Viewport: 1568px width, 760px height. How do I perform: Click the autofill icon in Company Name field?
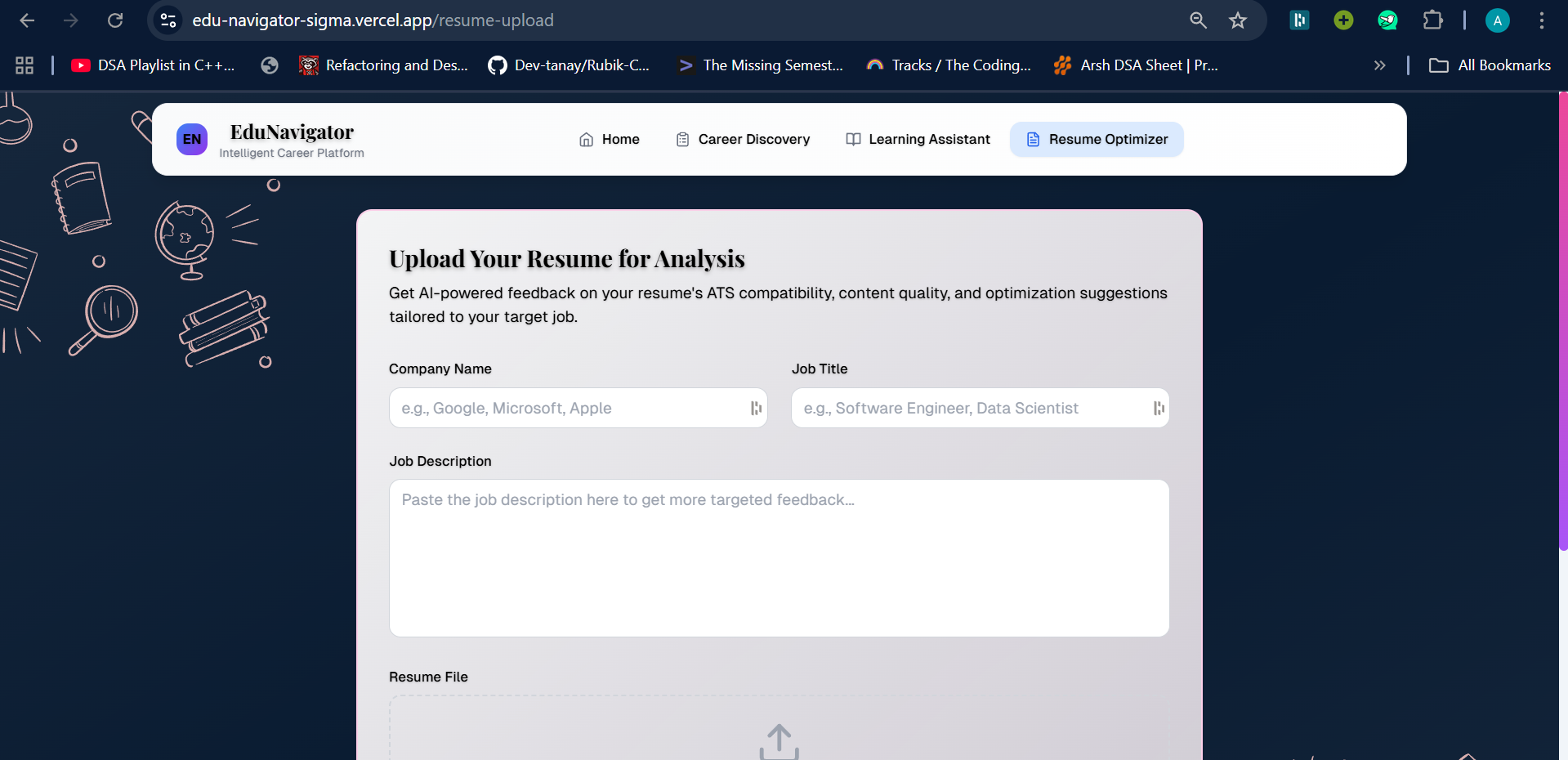[756, 408]
